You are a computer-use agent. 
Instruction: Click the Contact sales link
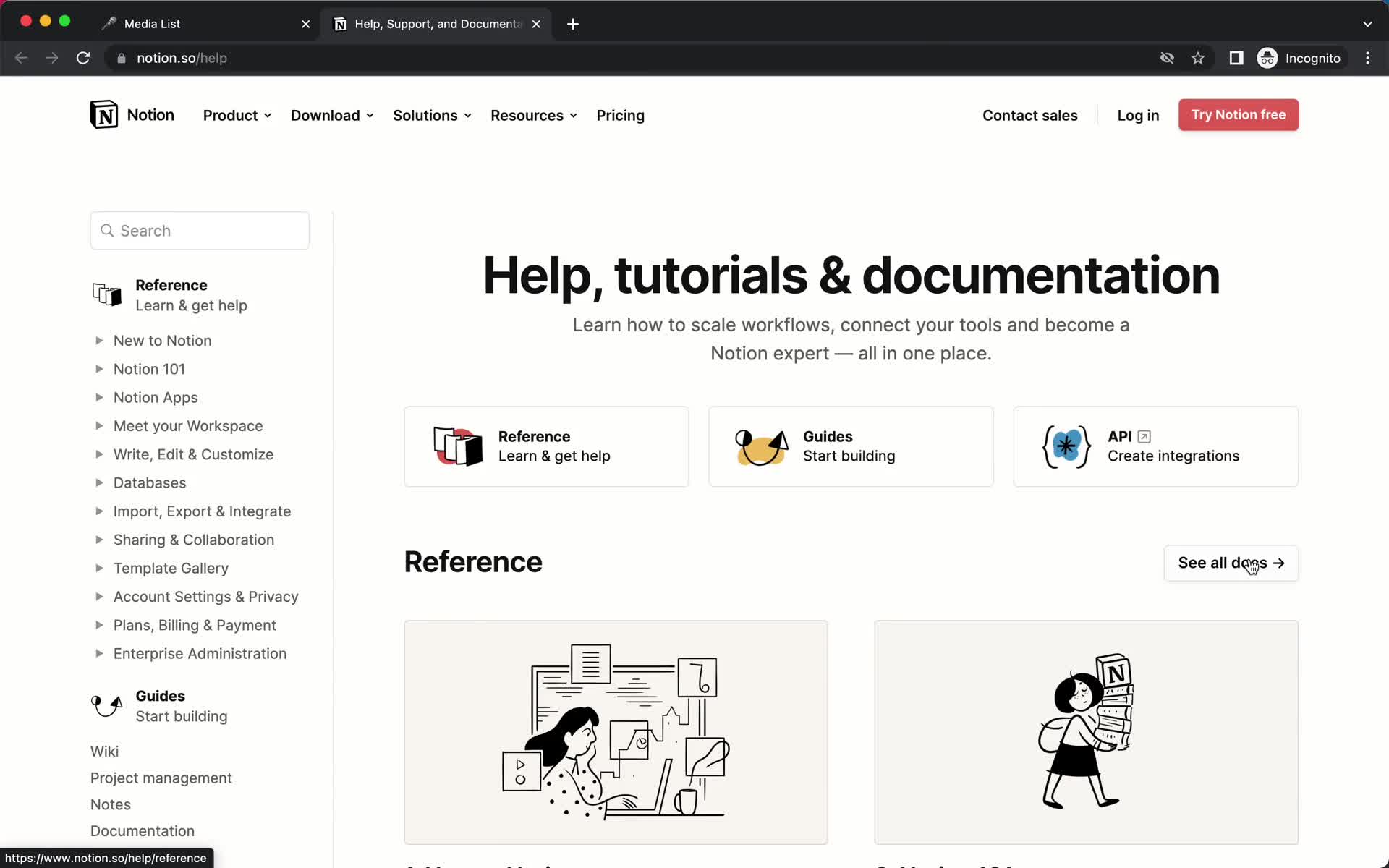(1029, 116)
